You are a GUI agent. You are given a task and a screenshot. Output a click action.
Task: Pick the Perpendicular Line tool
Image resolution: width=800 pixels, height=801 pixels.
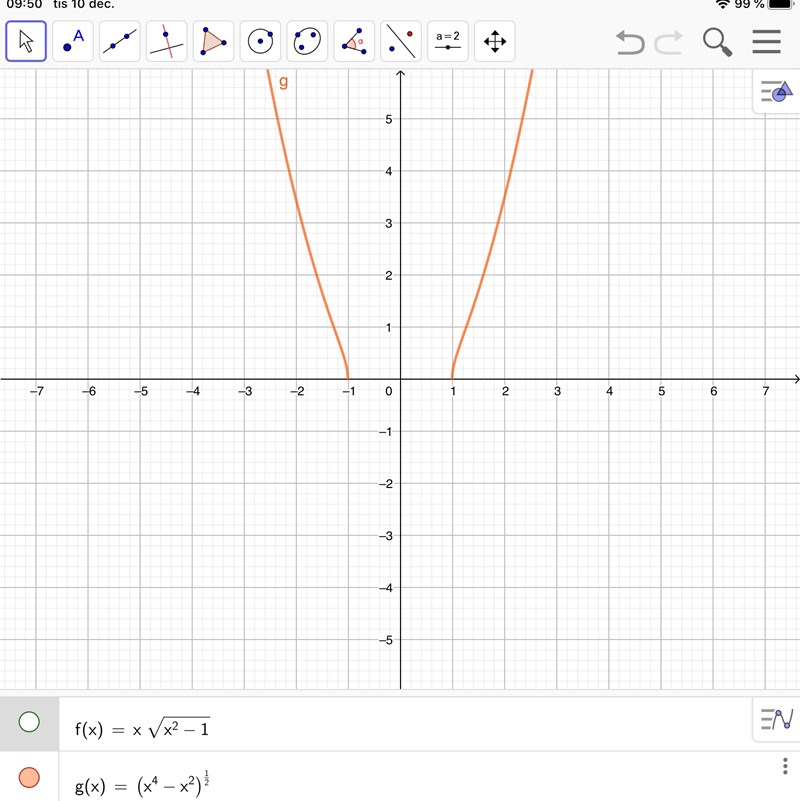point(167,42)
